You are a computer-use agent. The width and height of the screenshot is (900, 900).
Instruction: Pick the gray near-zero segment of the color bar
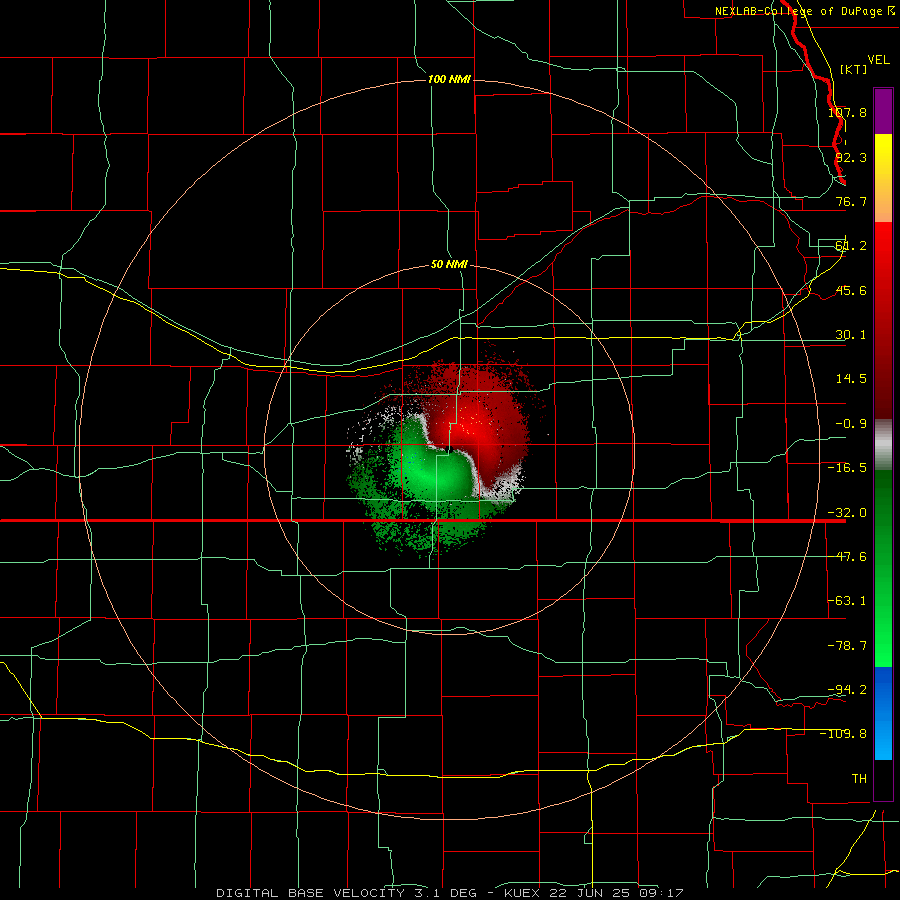click(x=883, y=444)
